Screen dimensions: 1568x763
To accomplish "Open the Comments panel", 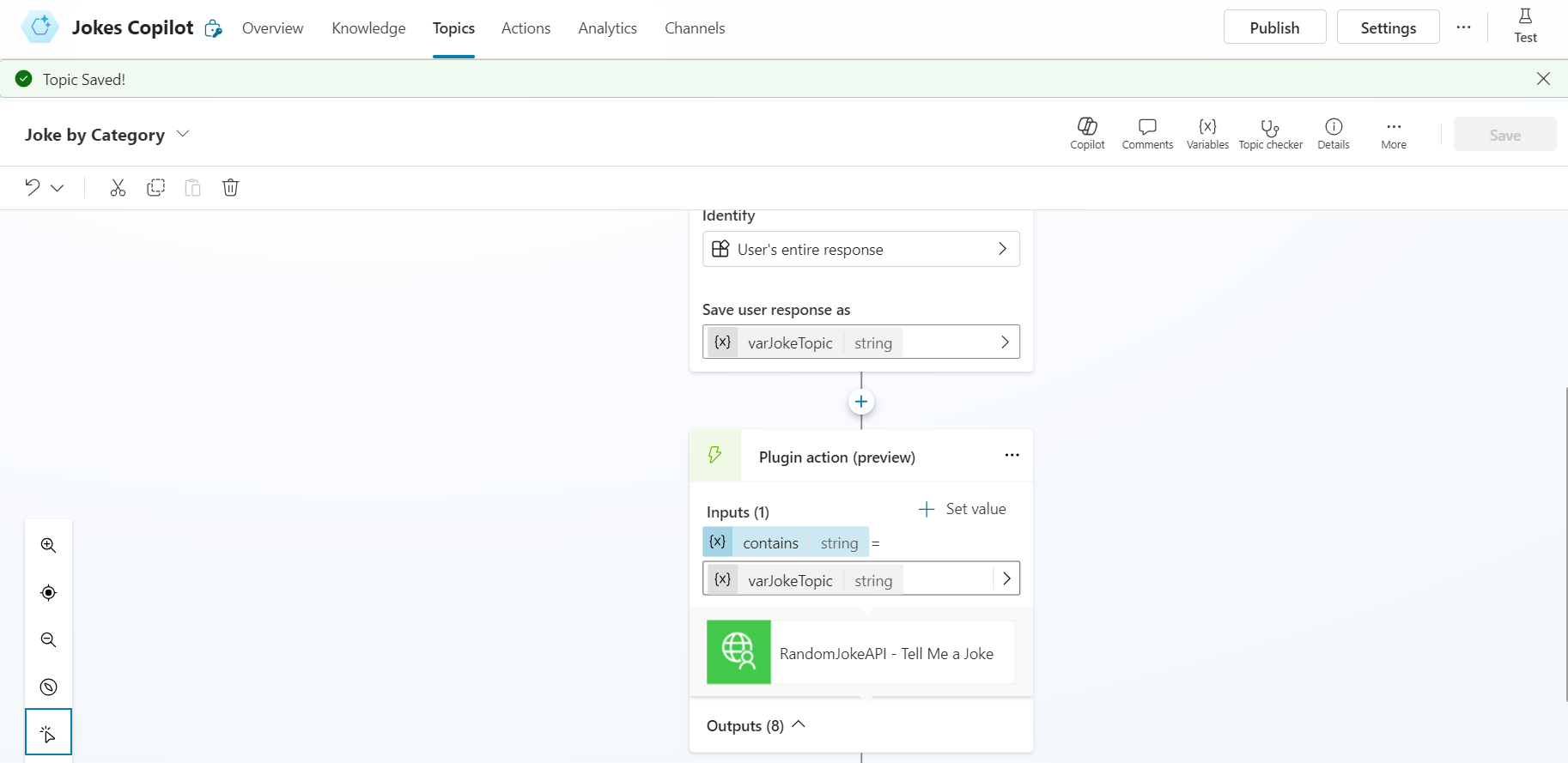I will pos(1146,134).
